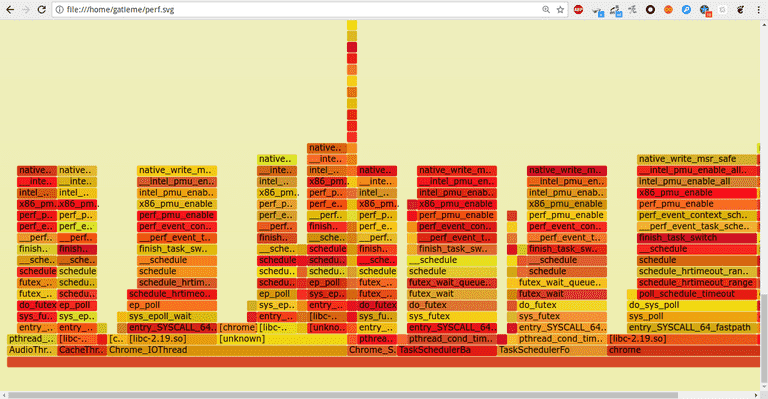Viewport: 768px width, 399px height.
Task: Click the poll_schedule_timeout frame
Action: (x=697, y=294)
